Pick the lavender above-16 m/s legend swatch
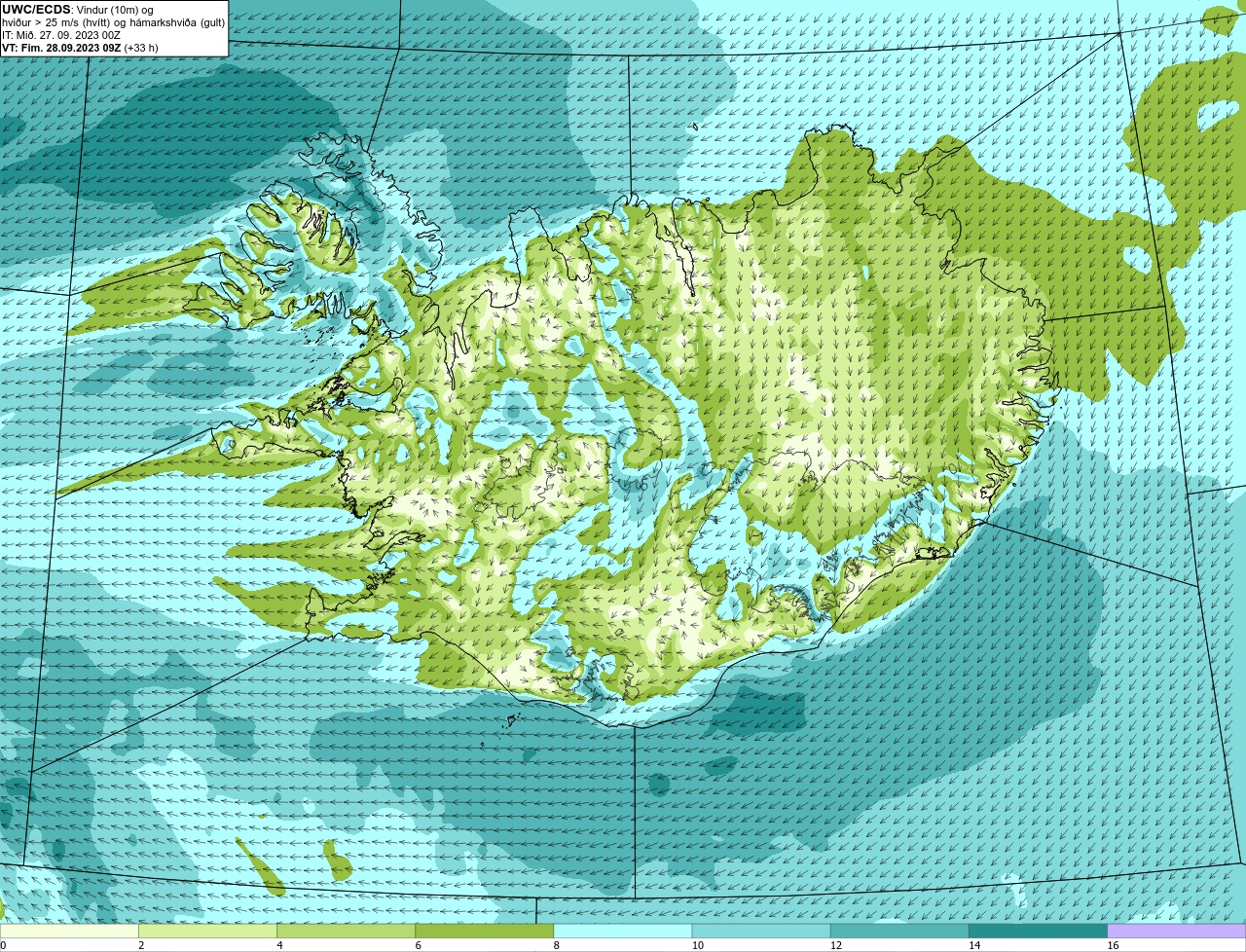This screenshot has height=952, width=1246. coord(1177,932)
